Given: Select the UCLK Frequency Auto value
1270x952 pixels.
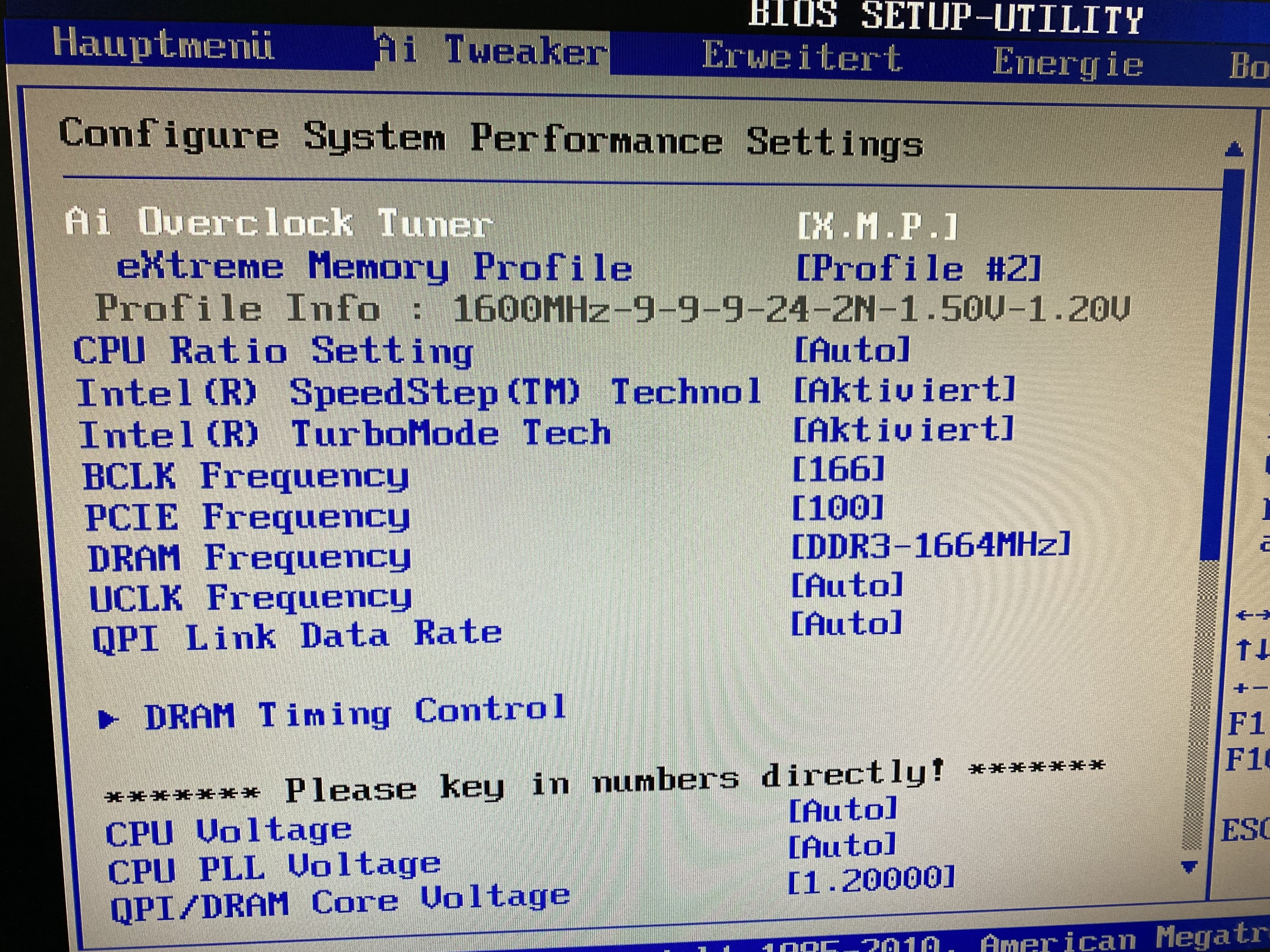Looking at the screenshot, I should [x=847, y=585].
